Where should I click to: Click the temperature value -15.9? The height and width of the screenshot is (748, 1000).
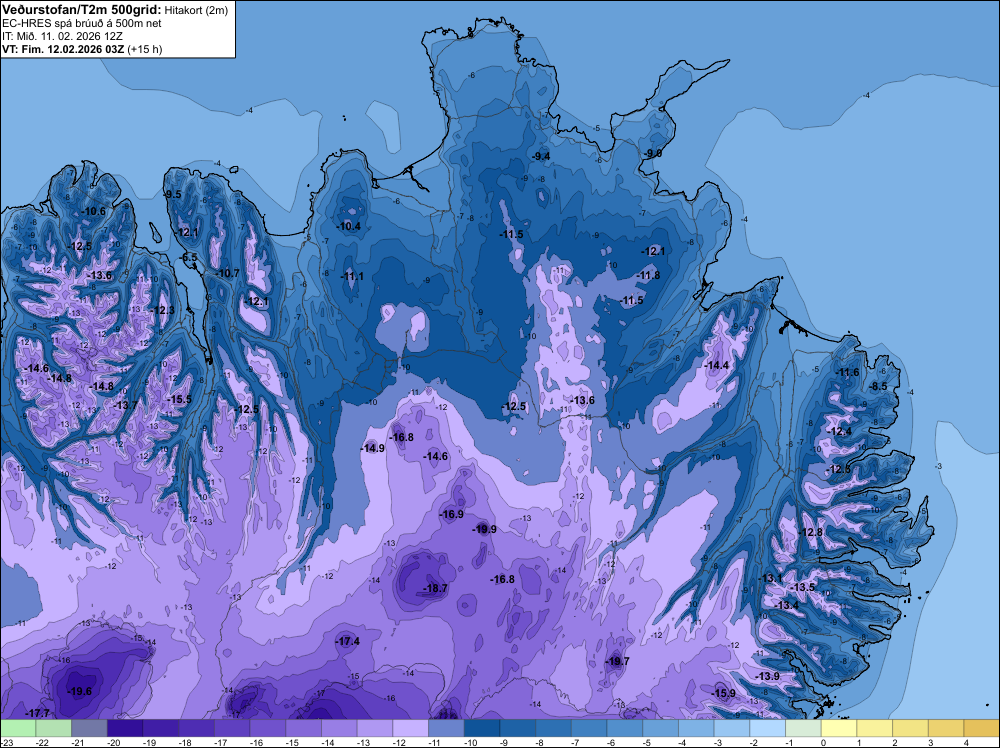tap(724, 693)
